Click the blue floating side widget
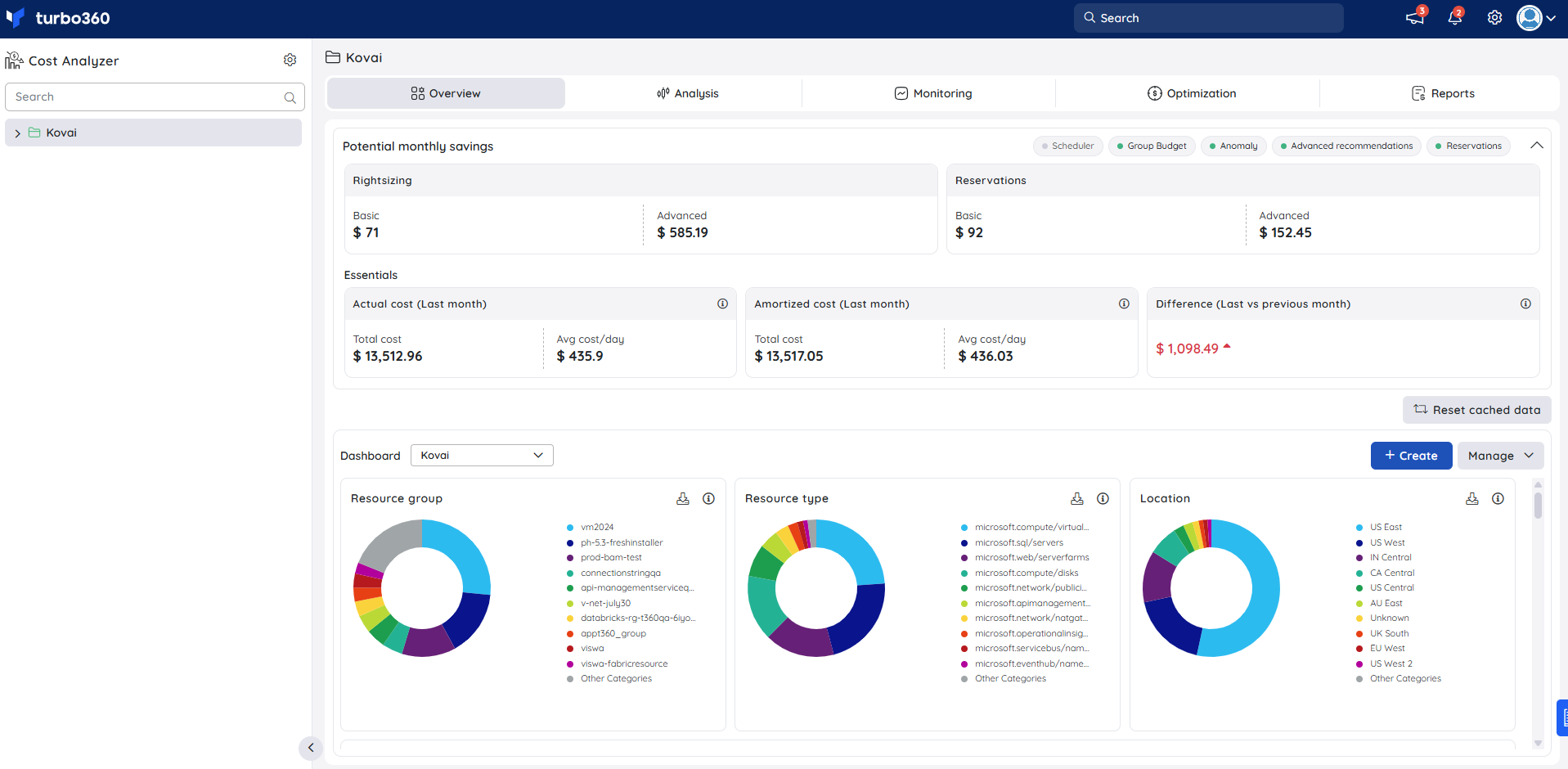Screen dimensions: 1568x769 pos(1562,717)
